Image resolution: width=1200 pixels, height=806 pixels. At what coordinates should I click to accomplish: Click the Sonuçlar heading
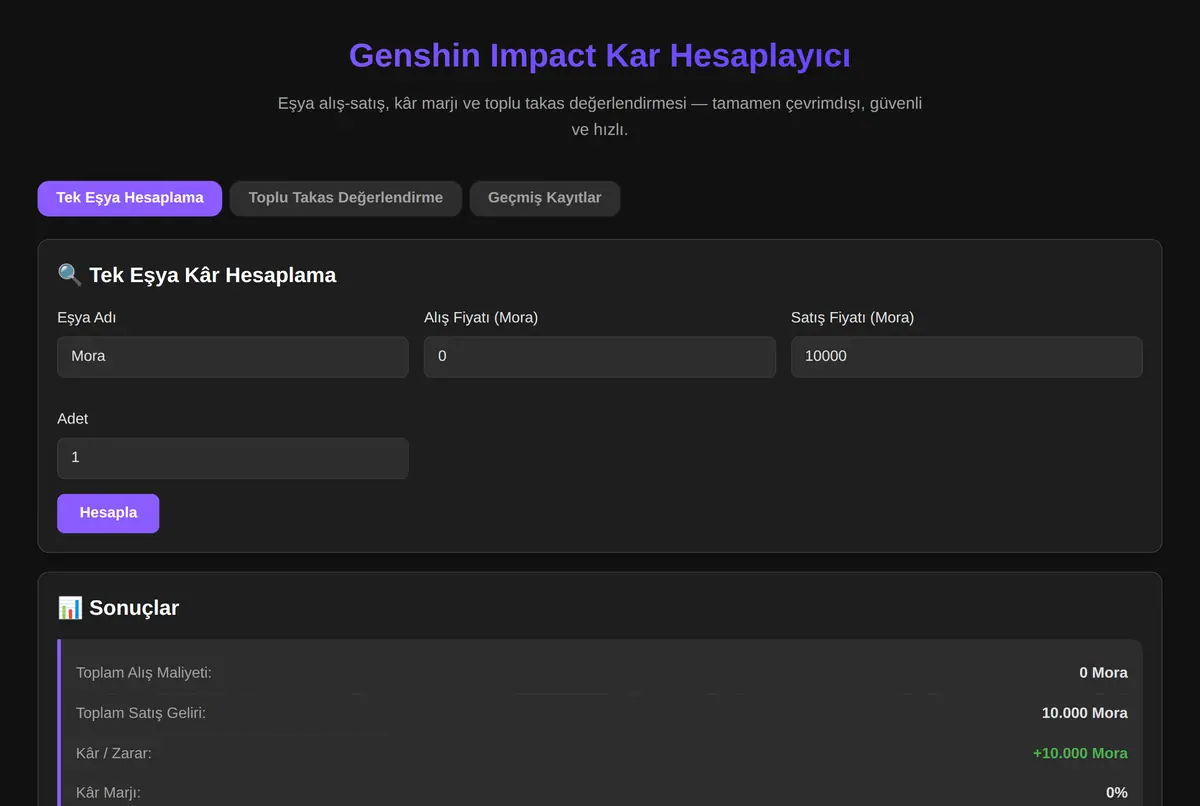tap(134, 608)
